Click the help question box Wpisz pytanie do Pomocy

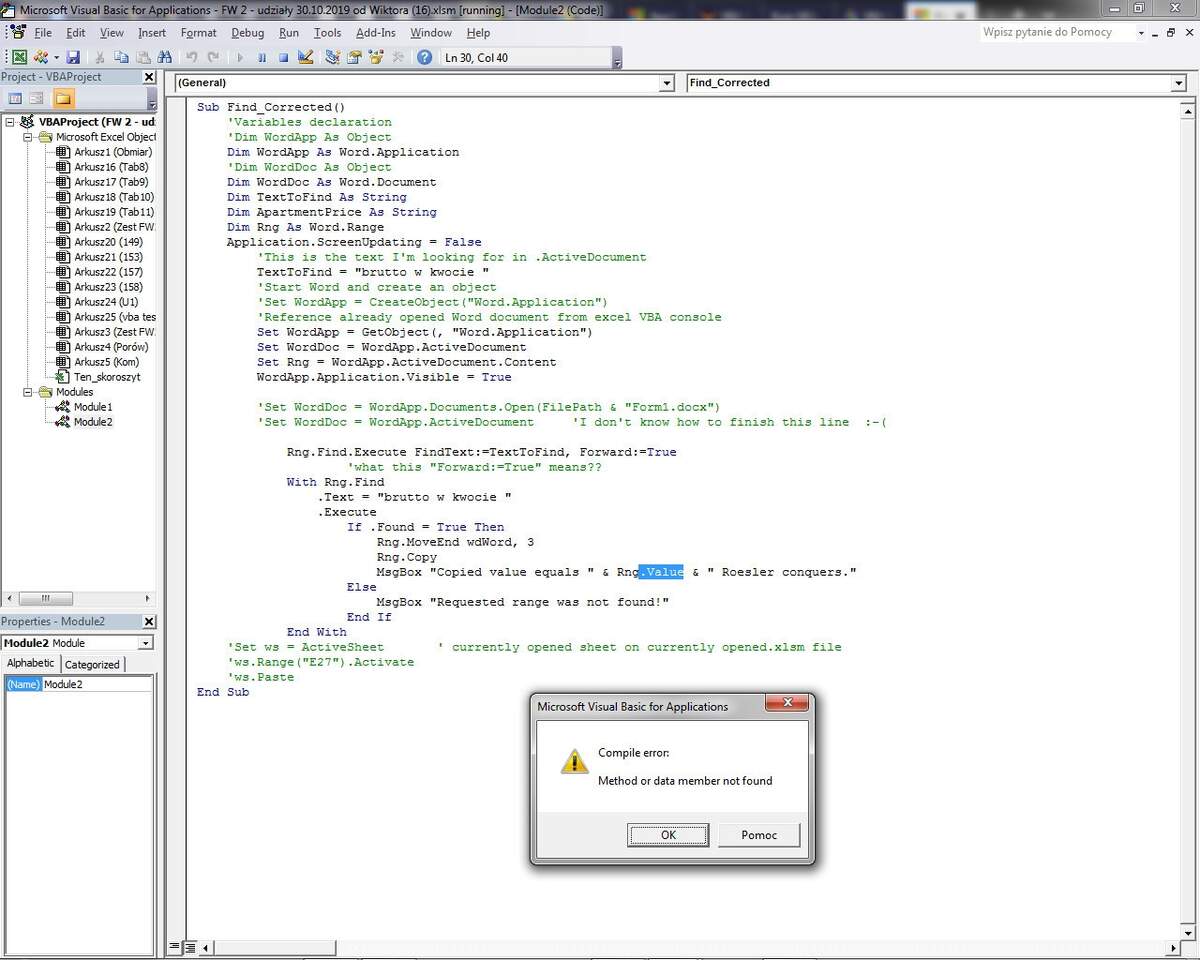point(1056,32)
